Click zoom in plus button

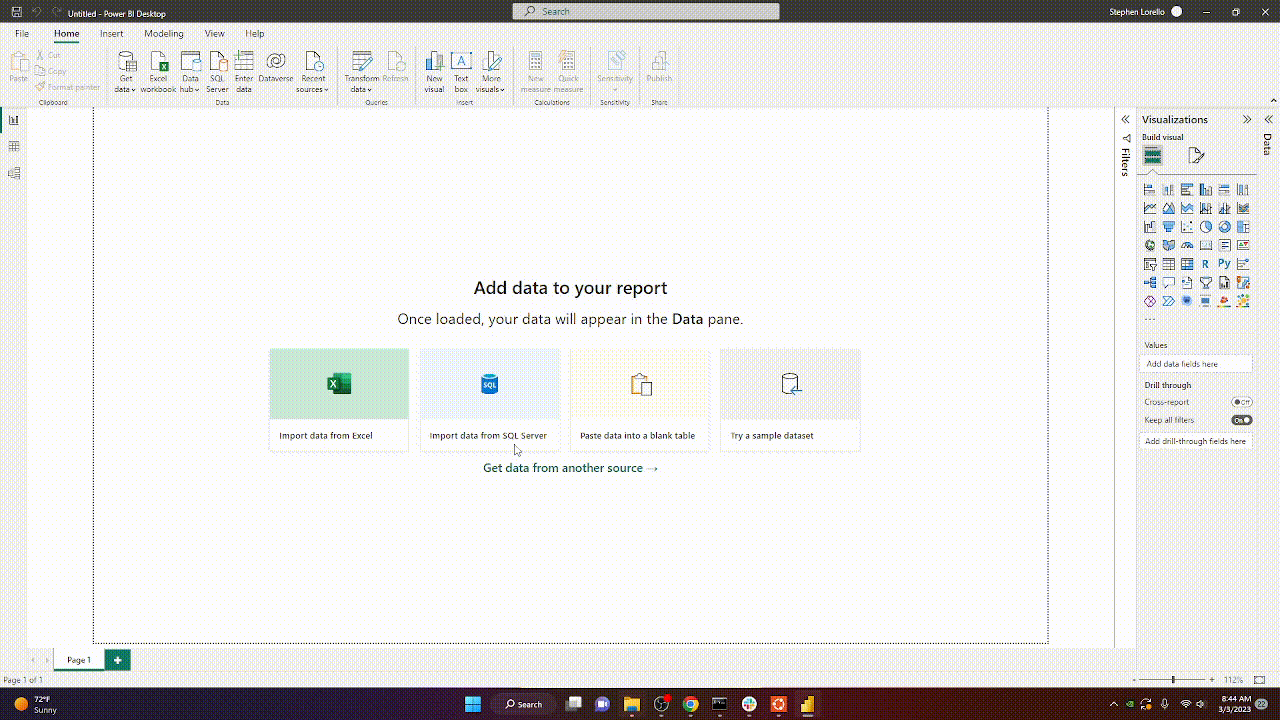(x=1212, y=680)
